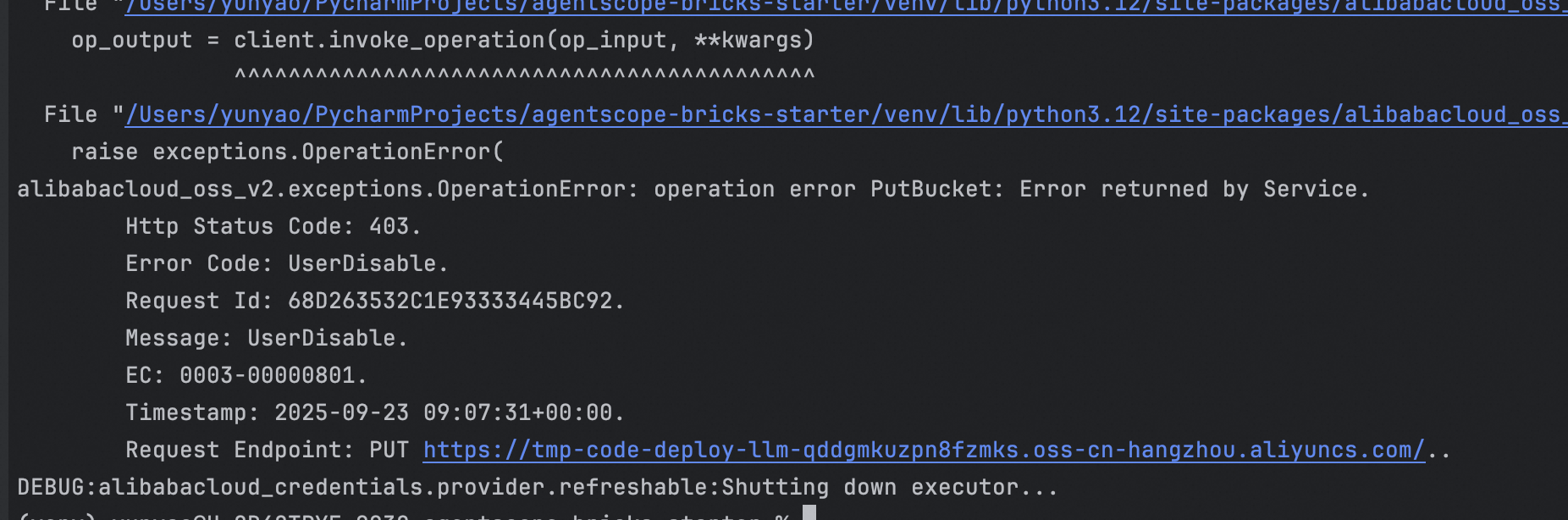Click the **kwargs argument text
This screenshot has width=1568, height=520.
(748, 40)
